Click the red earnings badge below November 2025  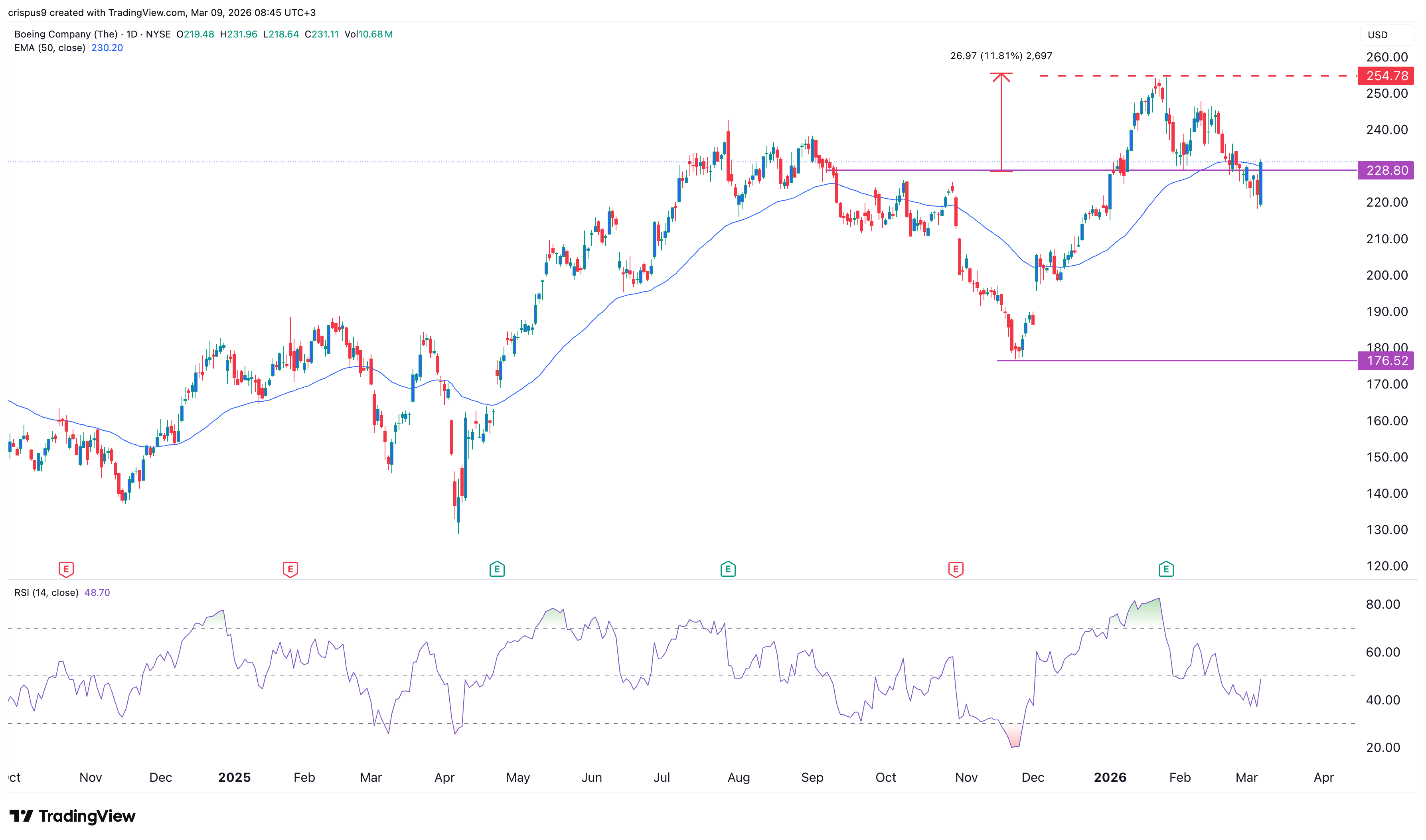956,570
